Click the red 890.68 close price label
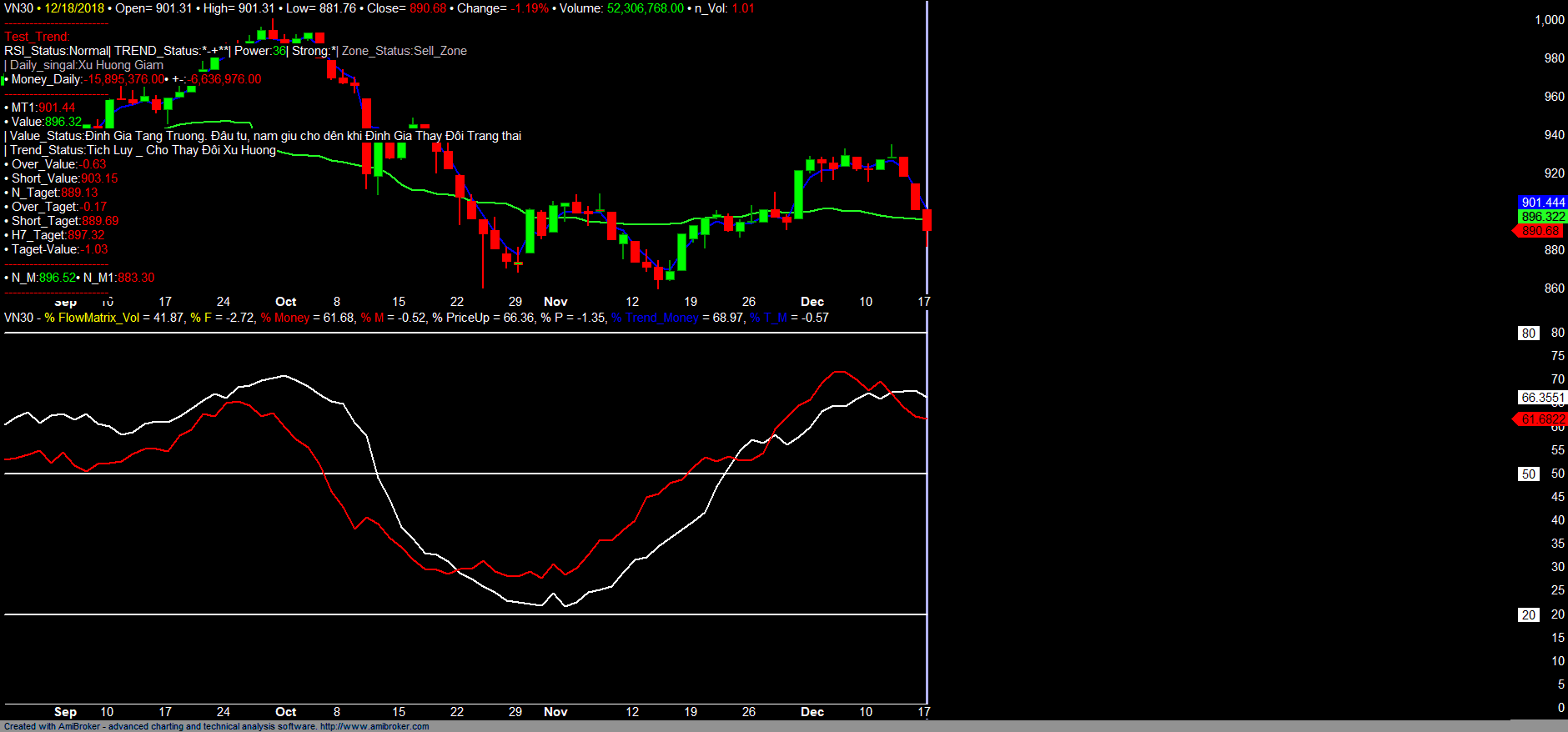This screenshot has height=732, width=1568. click(1540, 231)
